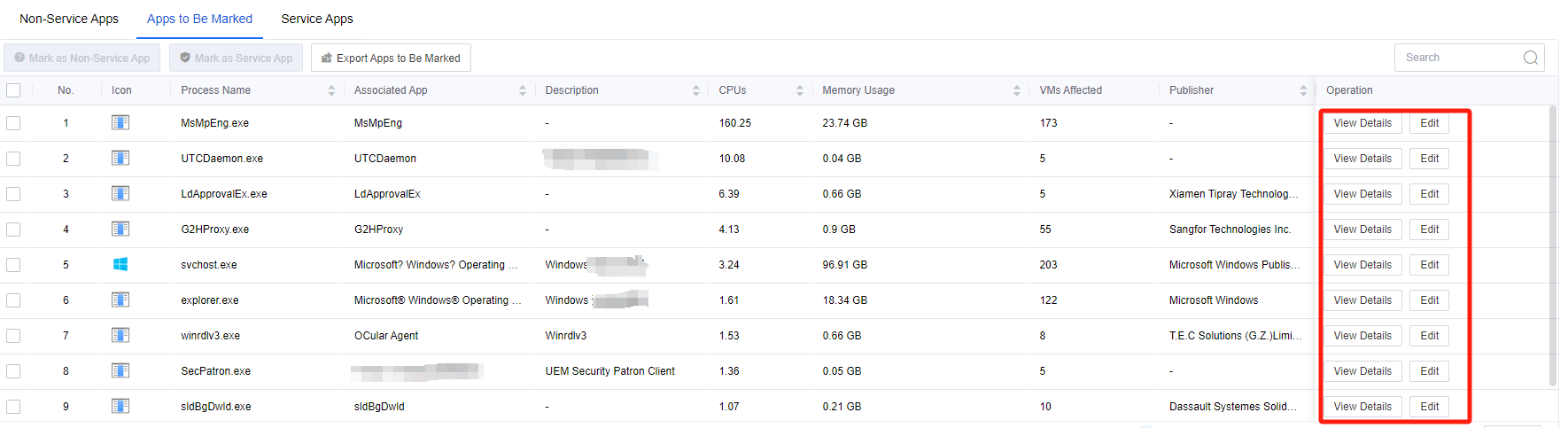The image size is (1568, 428).
Task: Click the winrdlv3.exe process icon
Action: pos(120,335)
